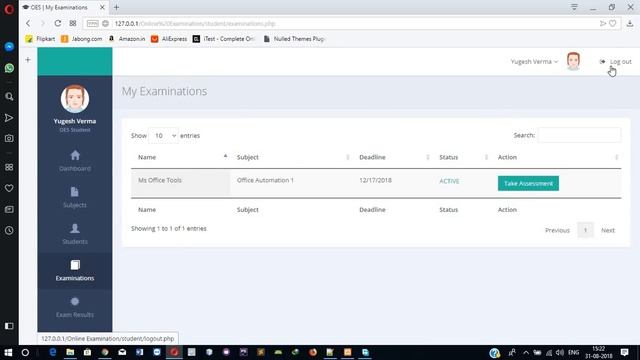The width and height of the screenshot is (640, 360).
Task: Sort table by Deadline column
Action: pos(393,157)
